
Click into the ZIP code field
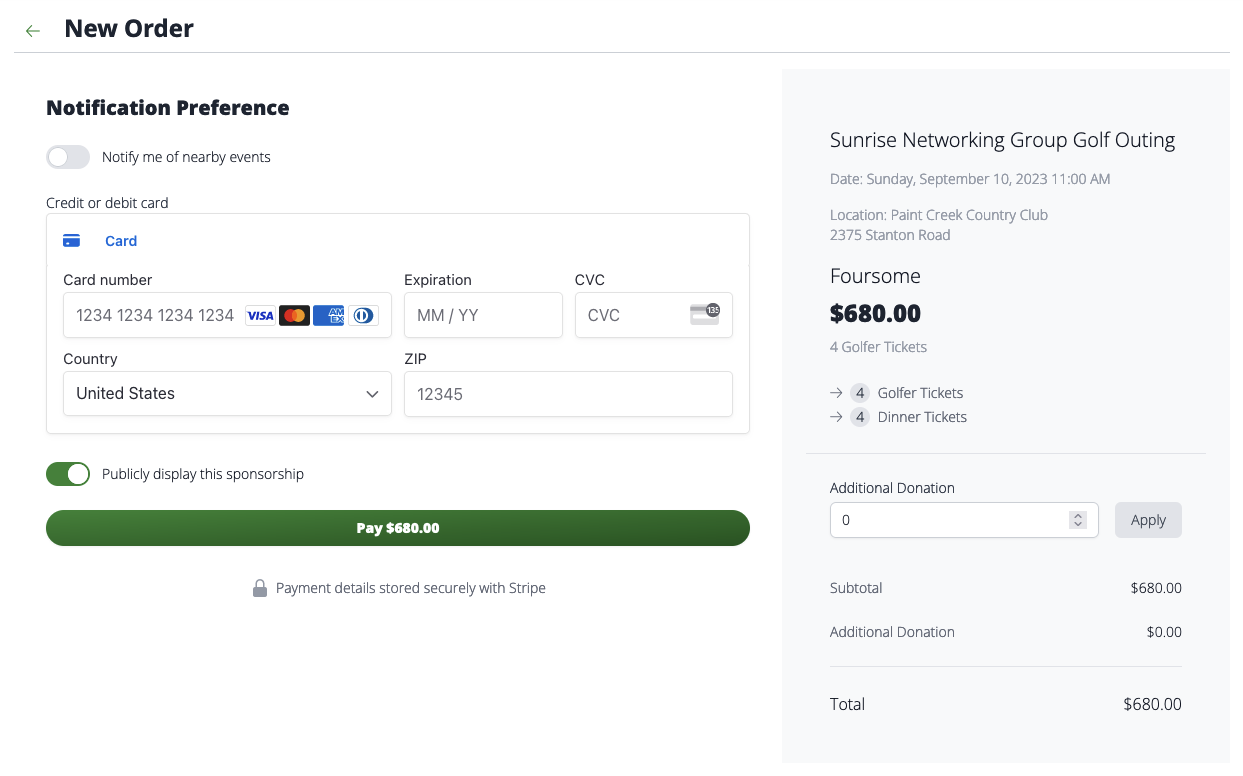click(567, 394)
